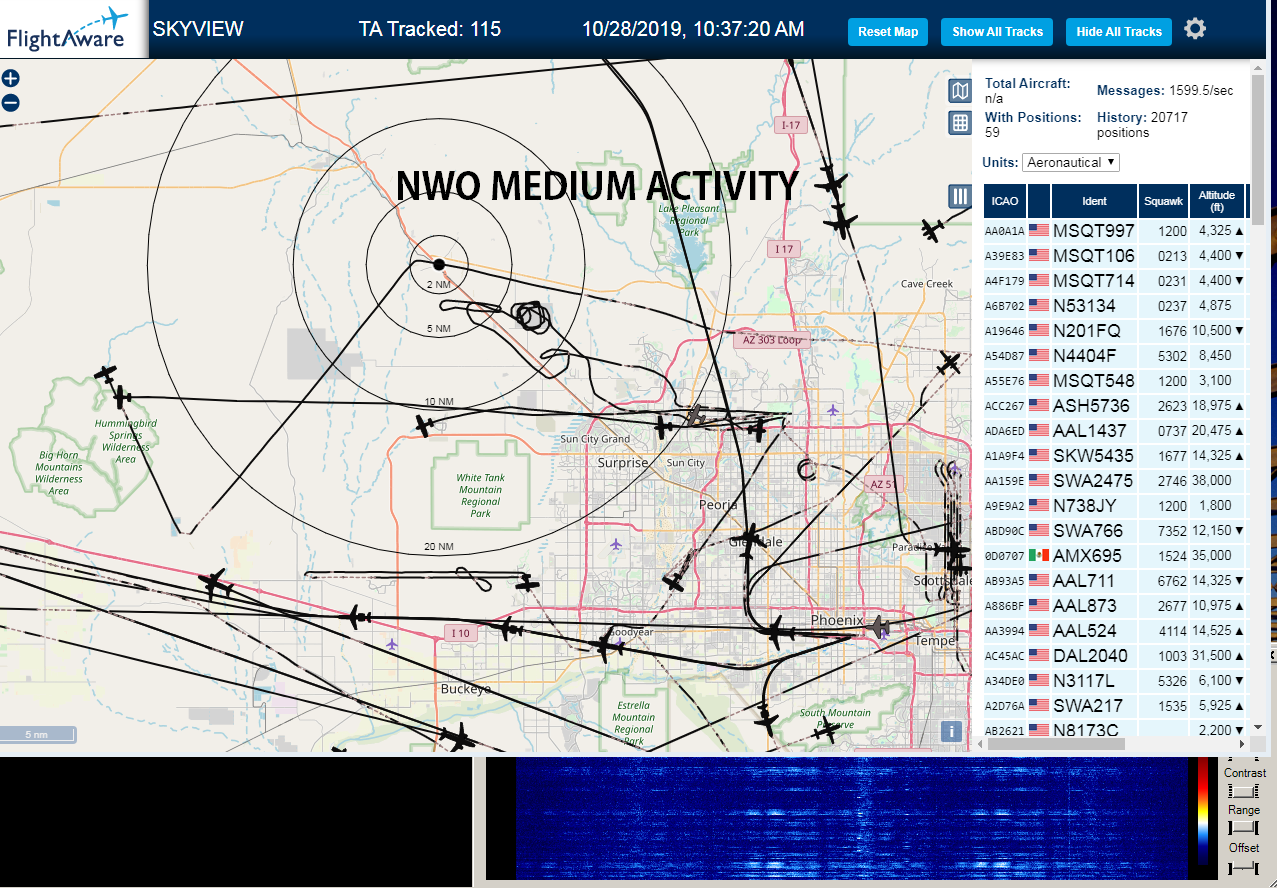Viewport: 1277px width, 889px height.
Task: Open the map layer switcher icon
Action: [x=960, y=92]
